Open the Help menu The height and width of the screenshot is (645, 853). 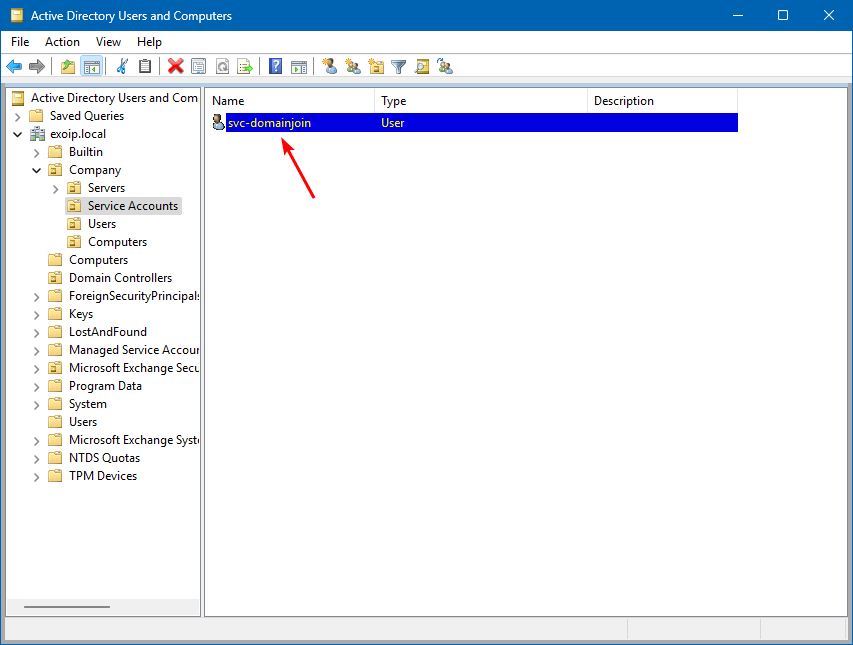tap(149, 42)
